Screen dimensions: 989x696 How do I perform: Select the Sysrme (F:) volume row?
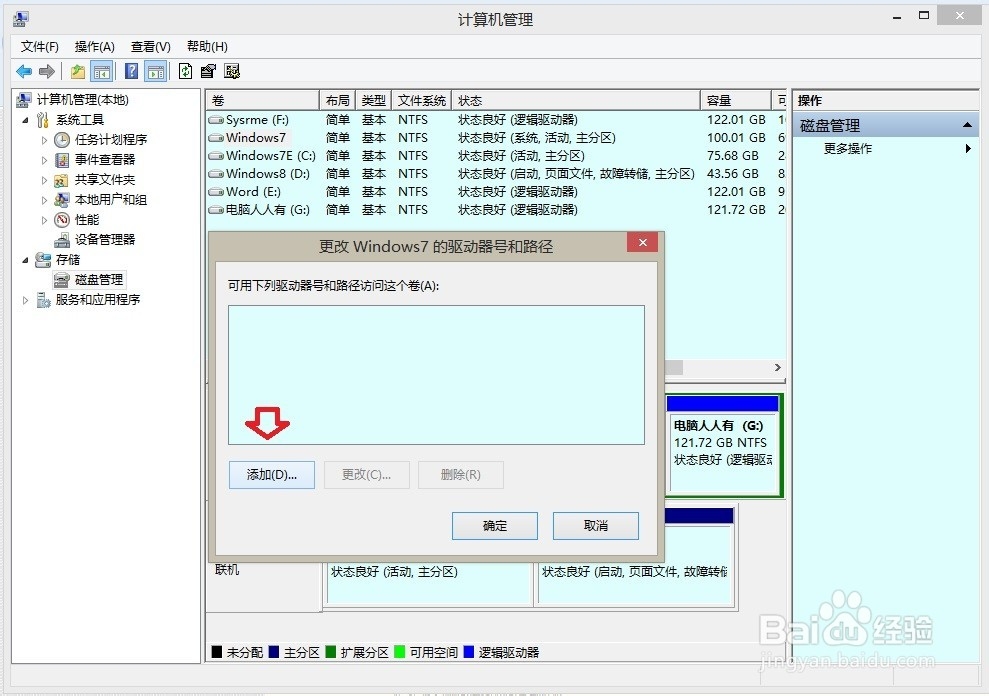pyautogui.click(x=496, y=120)
